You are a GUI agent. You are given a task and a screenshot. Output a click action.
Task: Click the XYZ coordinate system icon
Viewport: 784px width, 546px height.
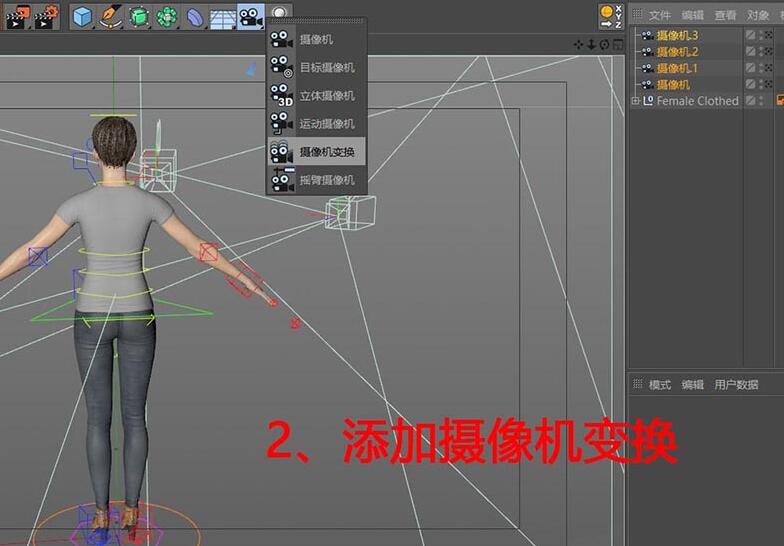[611, 16]
